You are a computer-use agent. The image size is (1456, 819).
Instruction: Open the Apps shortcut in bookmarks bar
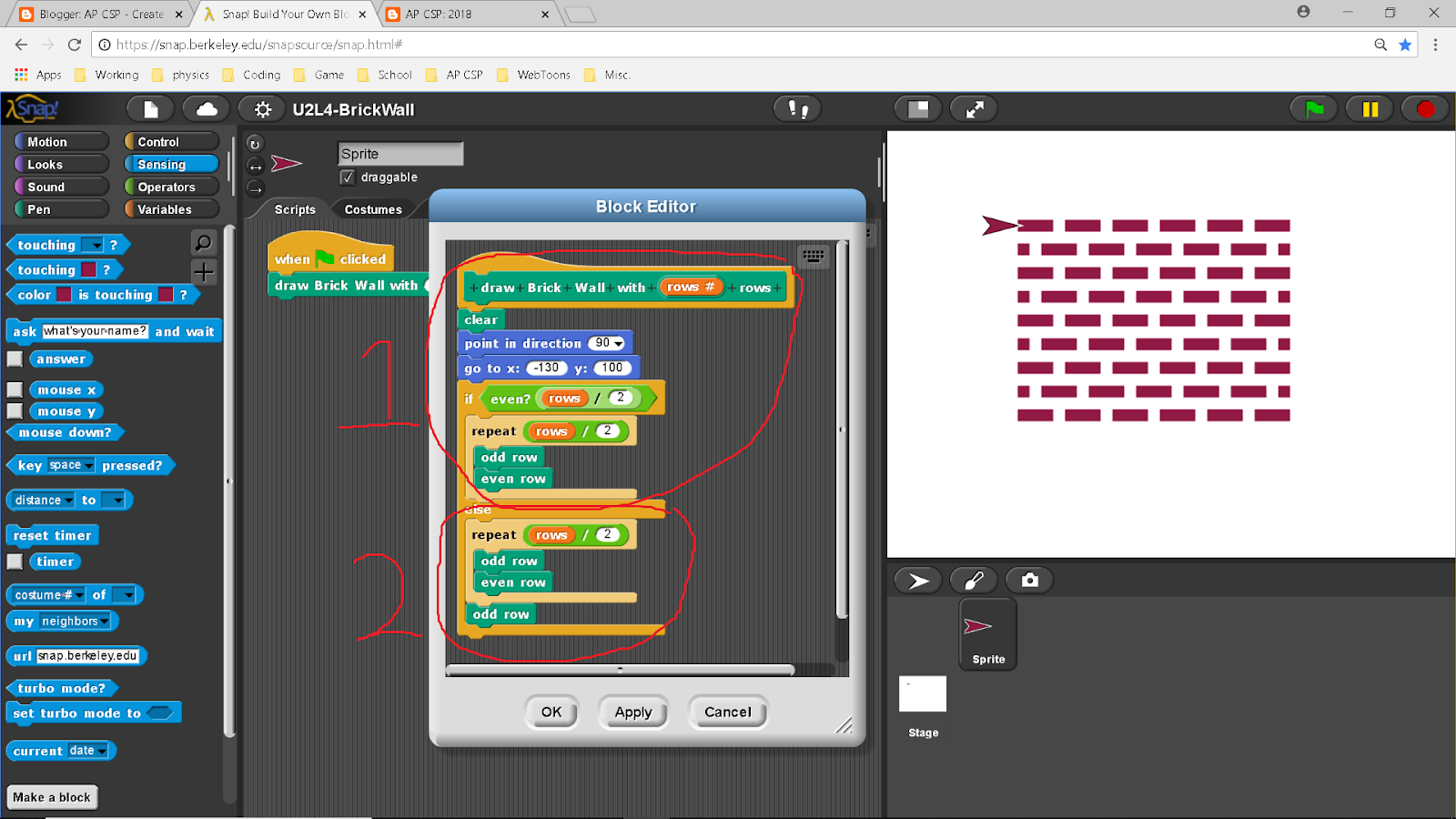[38, 75]
